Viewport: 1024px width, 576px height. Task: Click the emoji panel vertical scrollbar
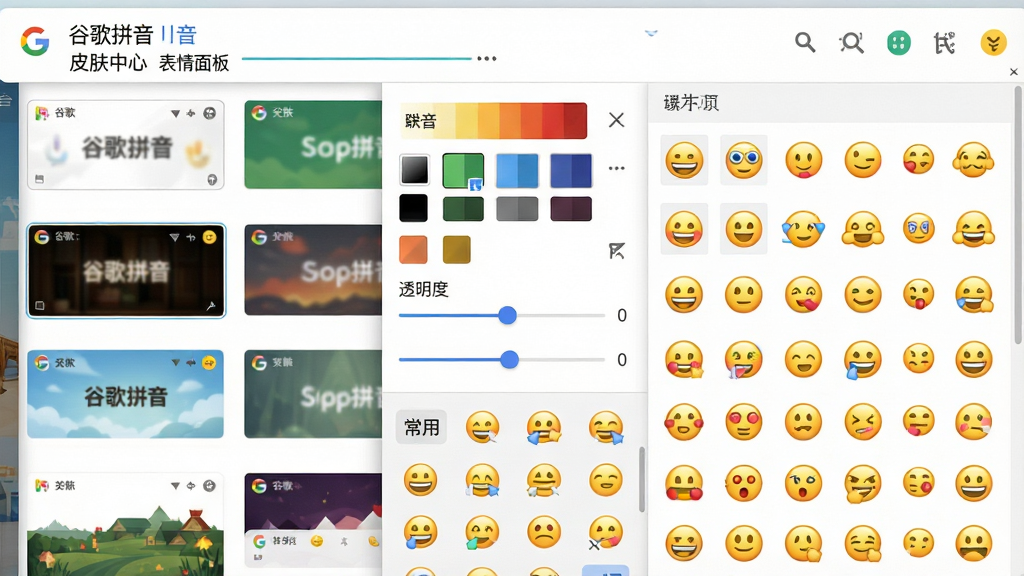1017,216
